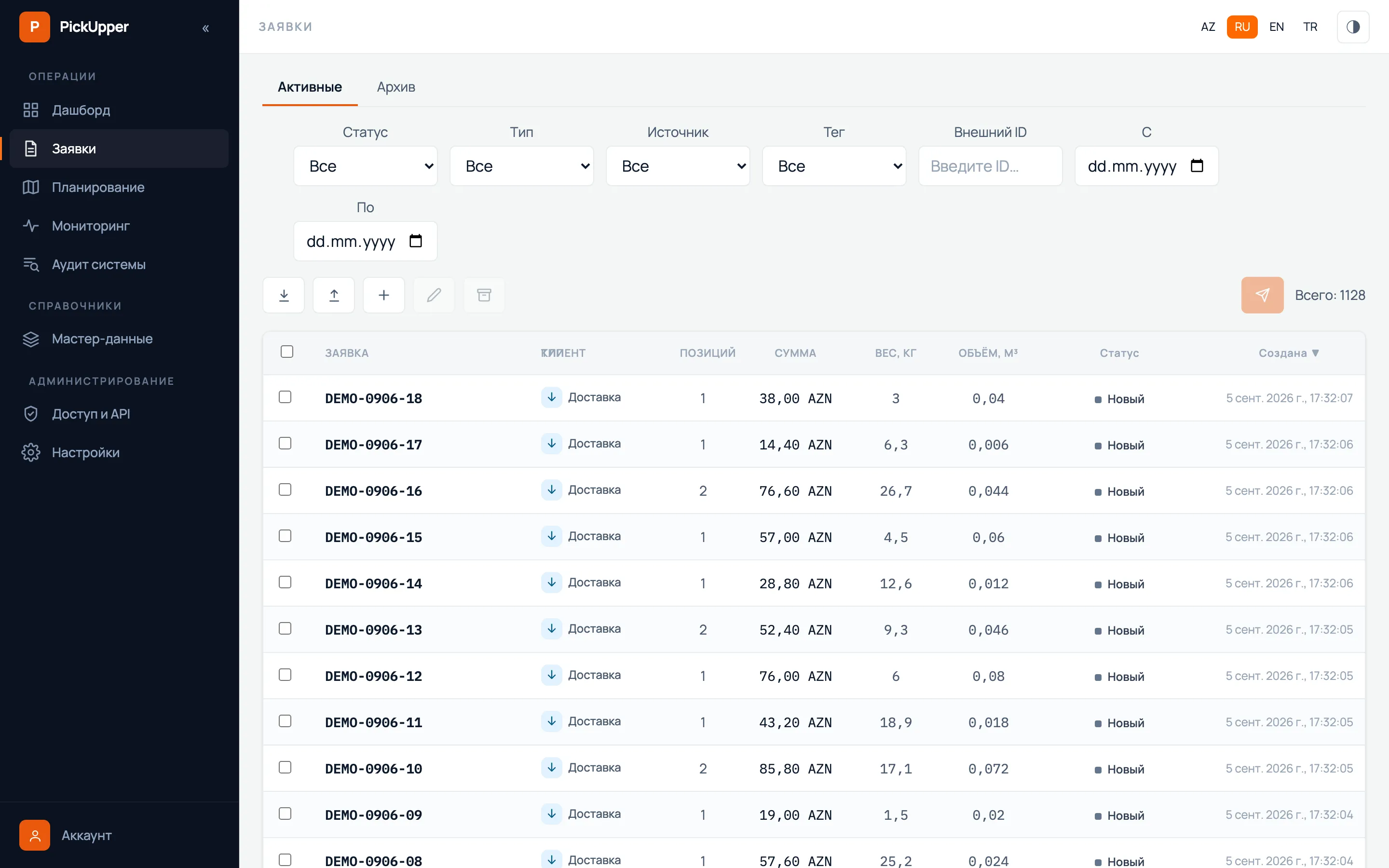Viewport: 1389px width, 868px height.
Task: Select checkbox for DEMO-0906-10
Action: [x=285, y=768]
